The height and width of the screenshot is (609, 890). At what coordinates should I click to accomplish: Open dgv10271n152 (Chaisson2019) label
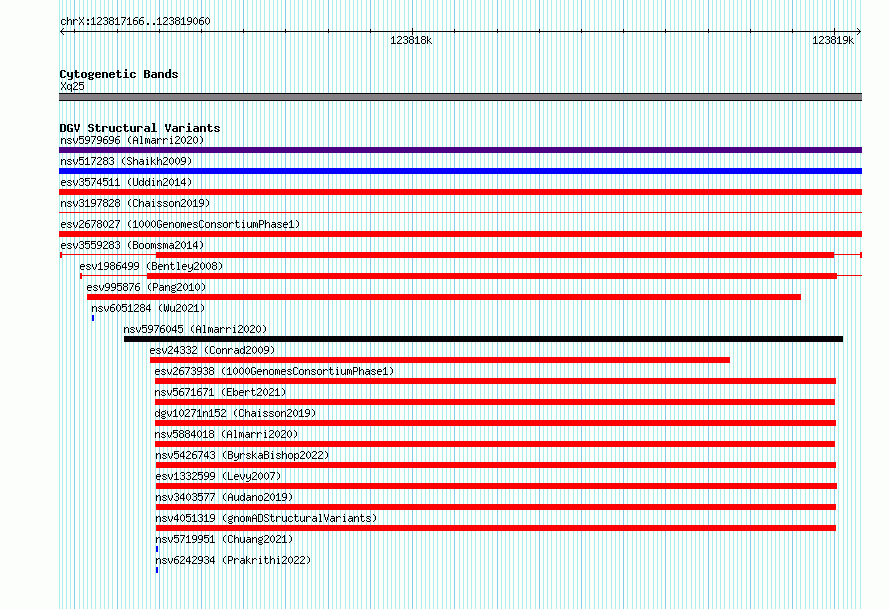235,413
